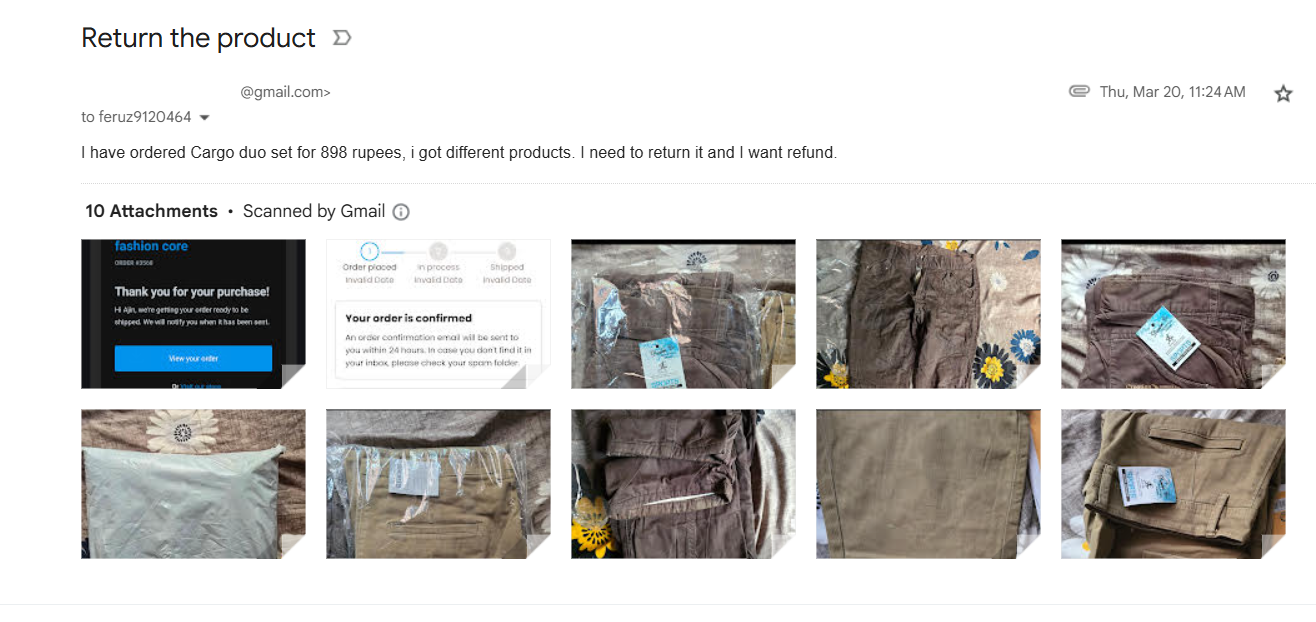Open the 'Your order is confirmed' attachment
The image size is (1316, 622).
tap(438, 314)
